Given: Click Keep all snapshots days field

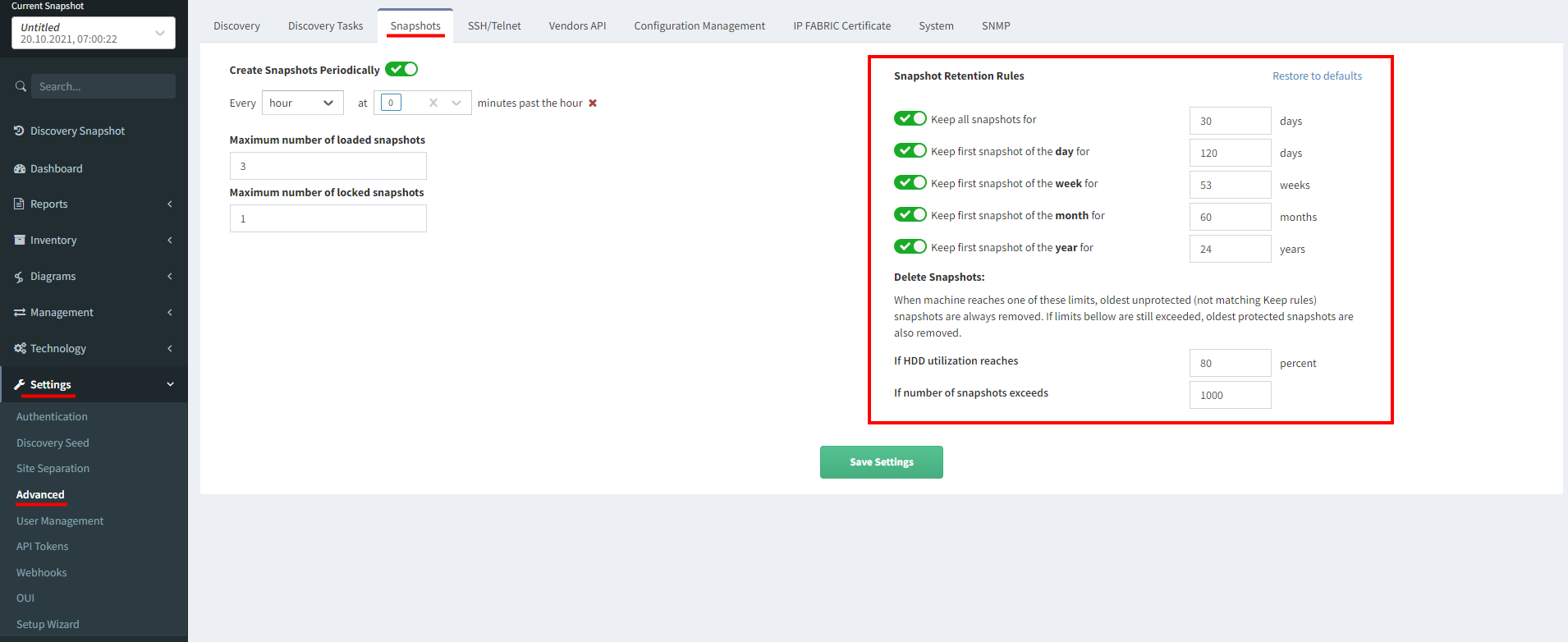Looking at the screenshot, I should pyautogui.click(x=1231, y=121).
